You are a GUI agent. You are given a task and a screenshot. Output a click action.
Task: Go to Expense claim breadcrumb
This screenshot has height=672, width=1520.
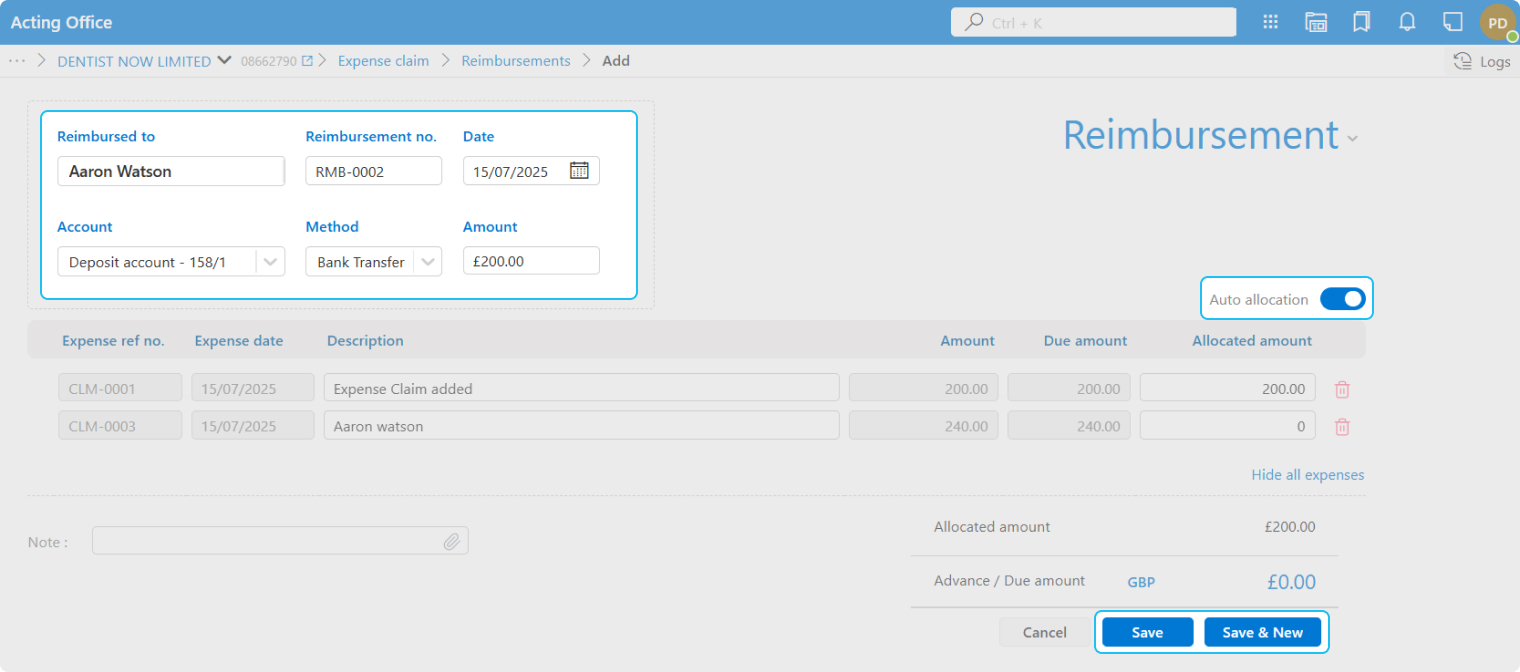coord(383,61)
